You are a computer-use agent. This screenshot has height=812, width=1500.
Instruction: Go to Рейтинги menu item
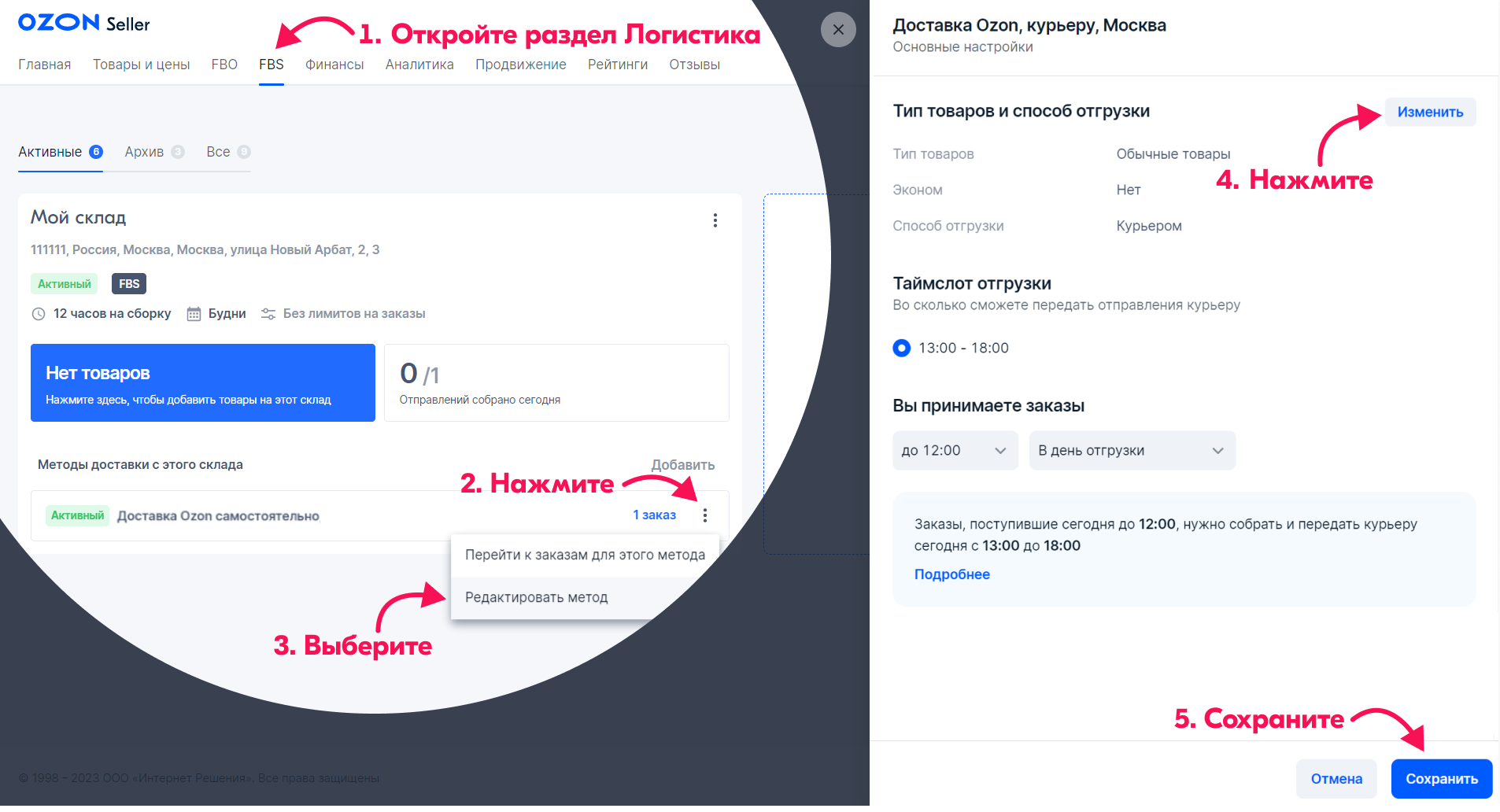pyautogui.click(x=618, y=65)
